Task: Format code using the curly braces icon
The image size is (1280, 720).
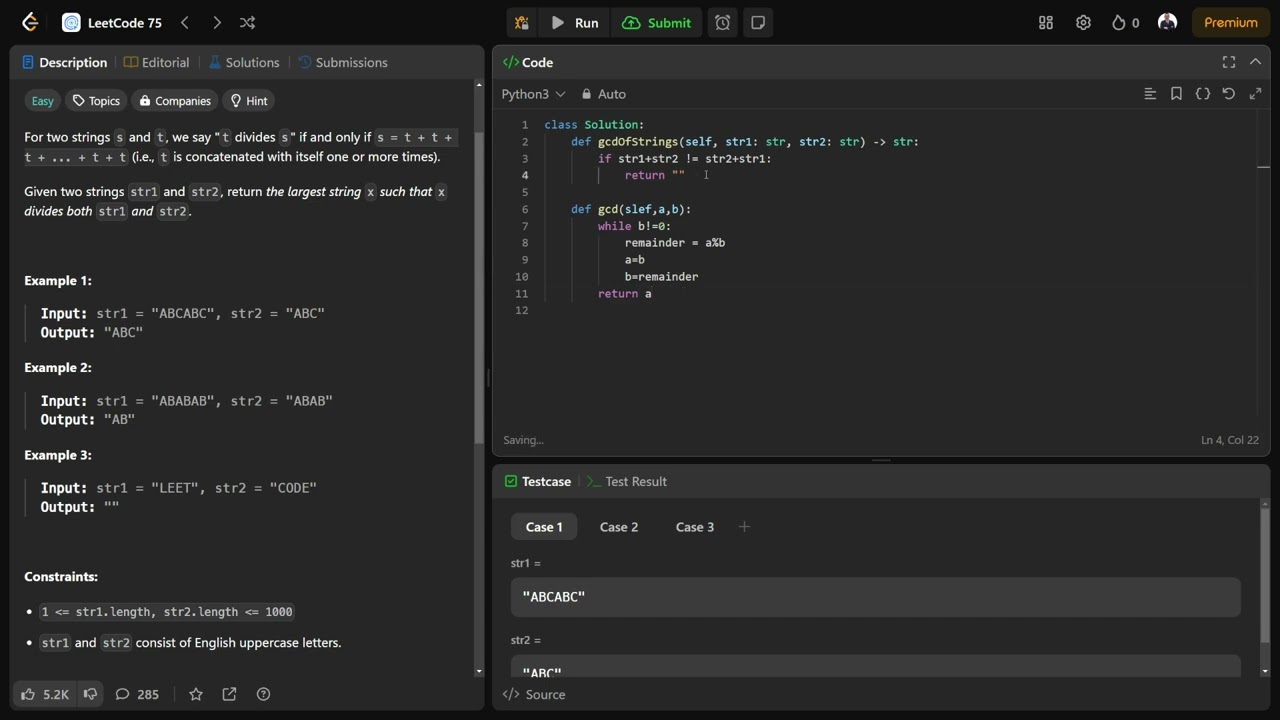Action: pyautogui.click(x=1203, y=94)
